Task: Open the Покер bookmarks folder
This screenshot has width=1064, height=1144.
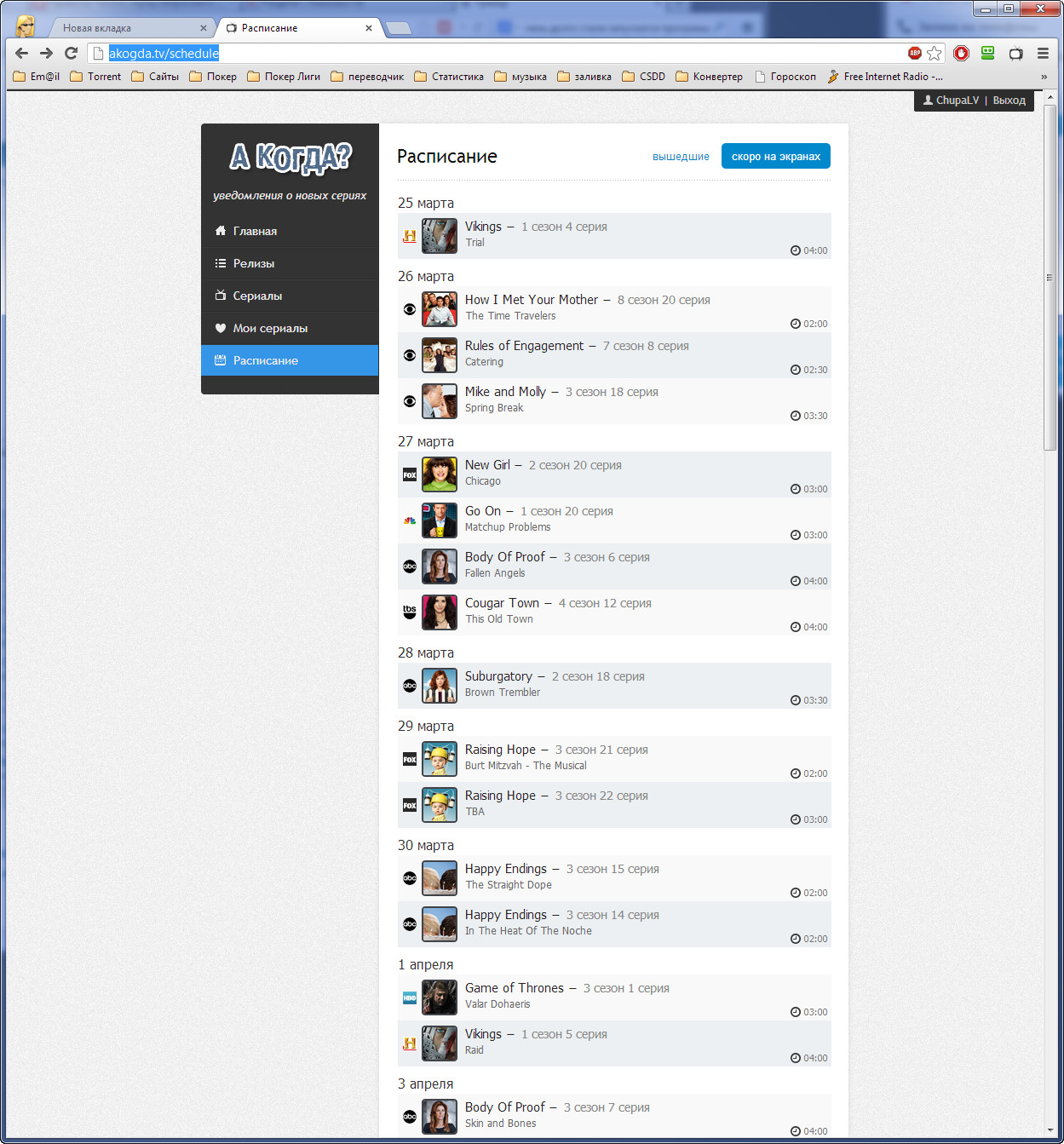Action: coord(213,77)
